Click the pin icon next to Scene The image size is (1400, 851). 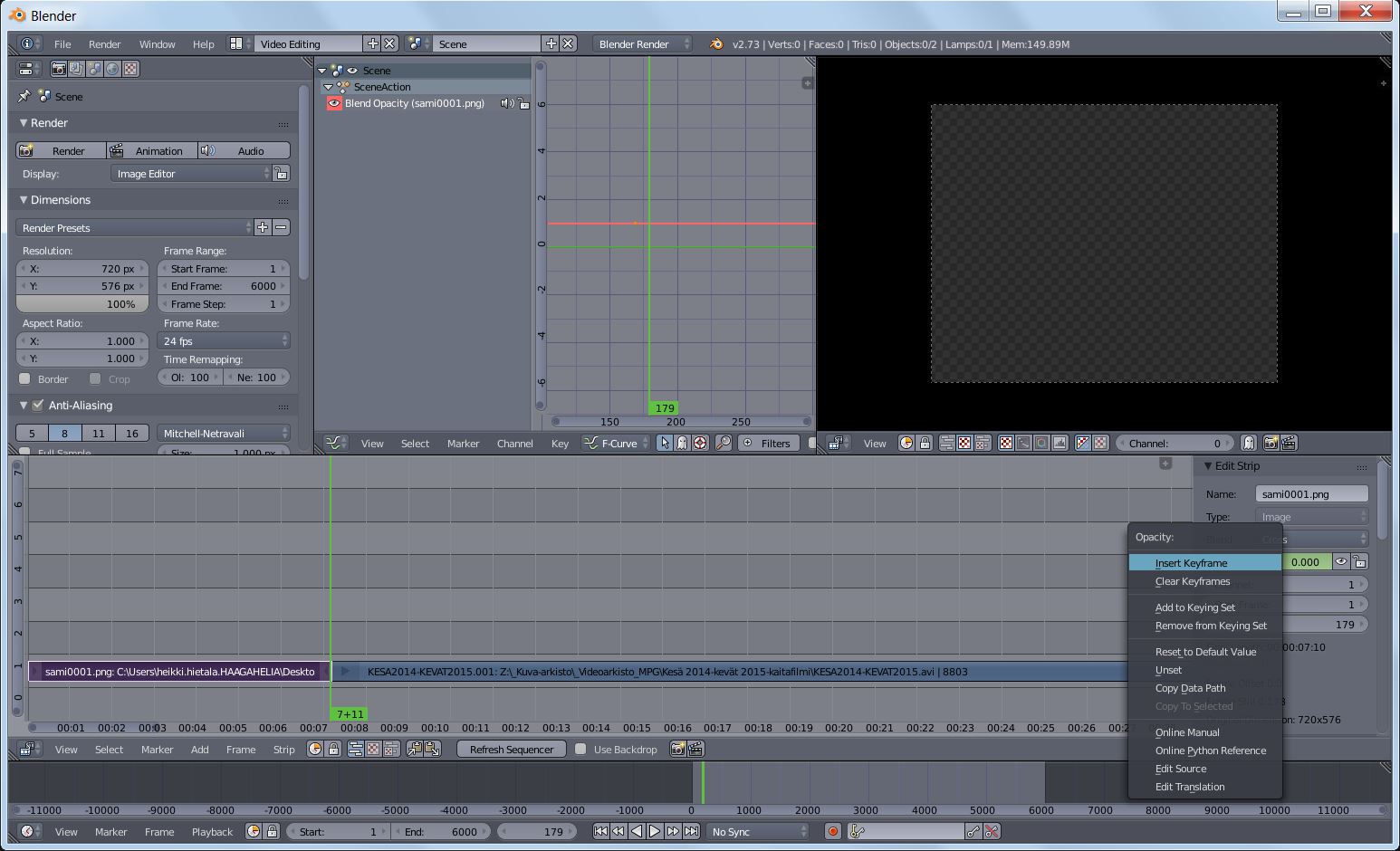(24, 96)
